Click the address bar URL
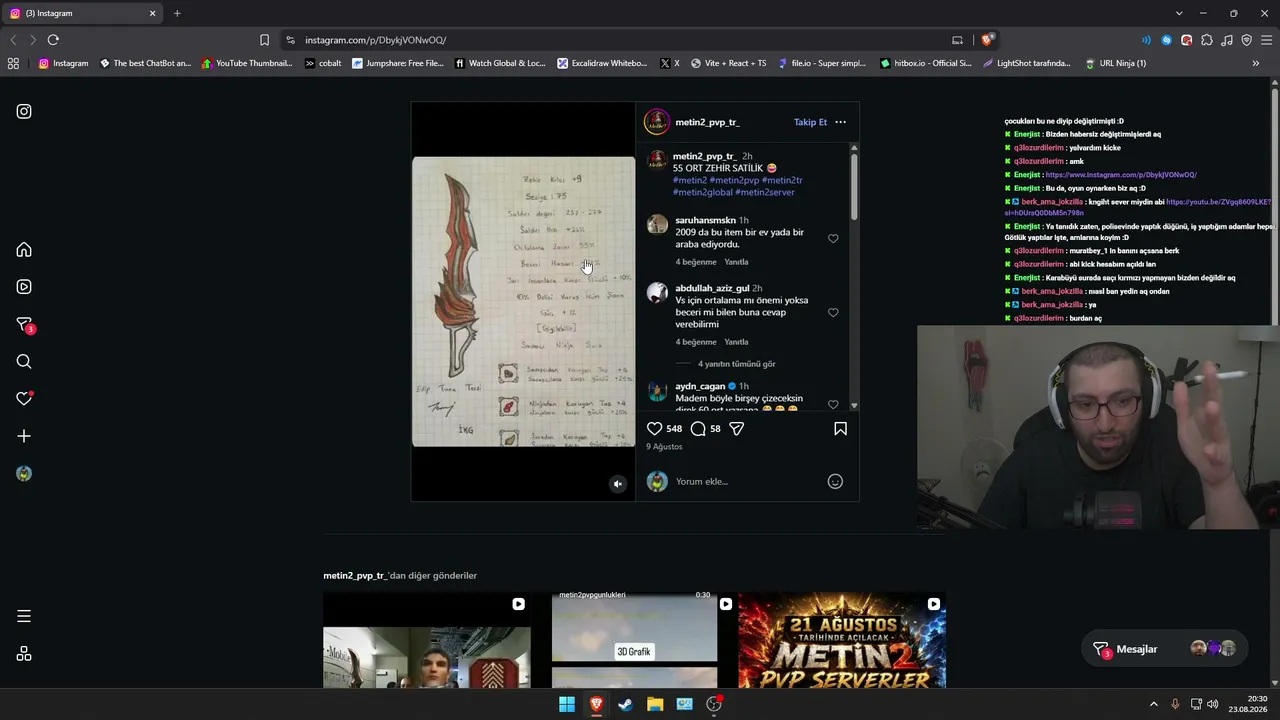 tap(376, 40)
